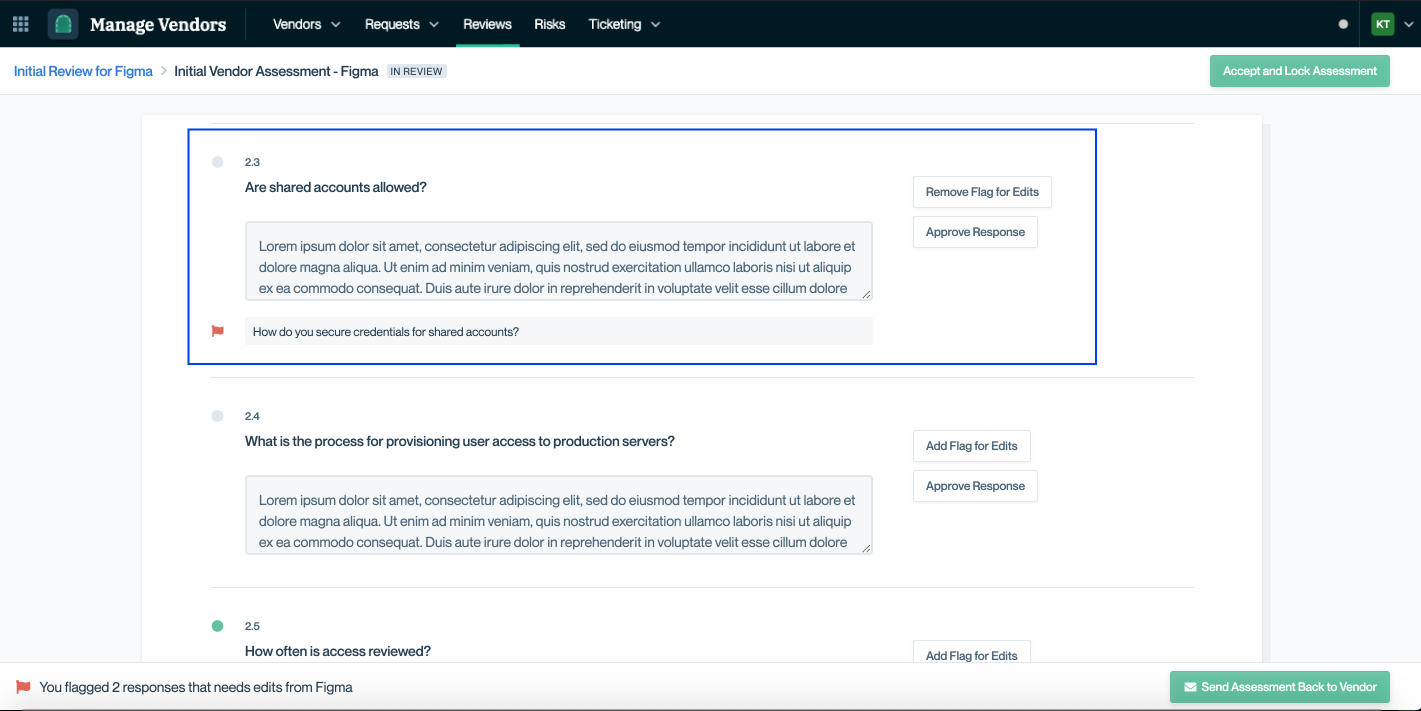The height and width of the screenshot is (711, 1421).
Task: Approve the response for question 2.4
Action: click(975, 486)
